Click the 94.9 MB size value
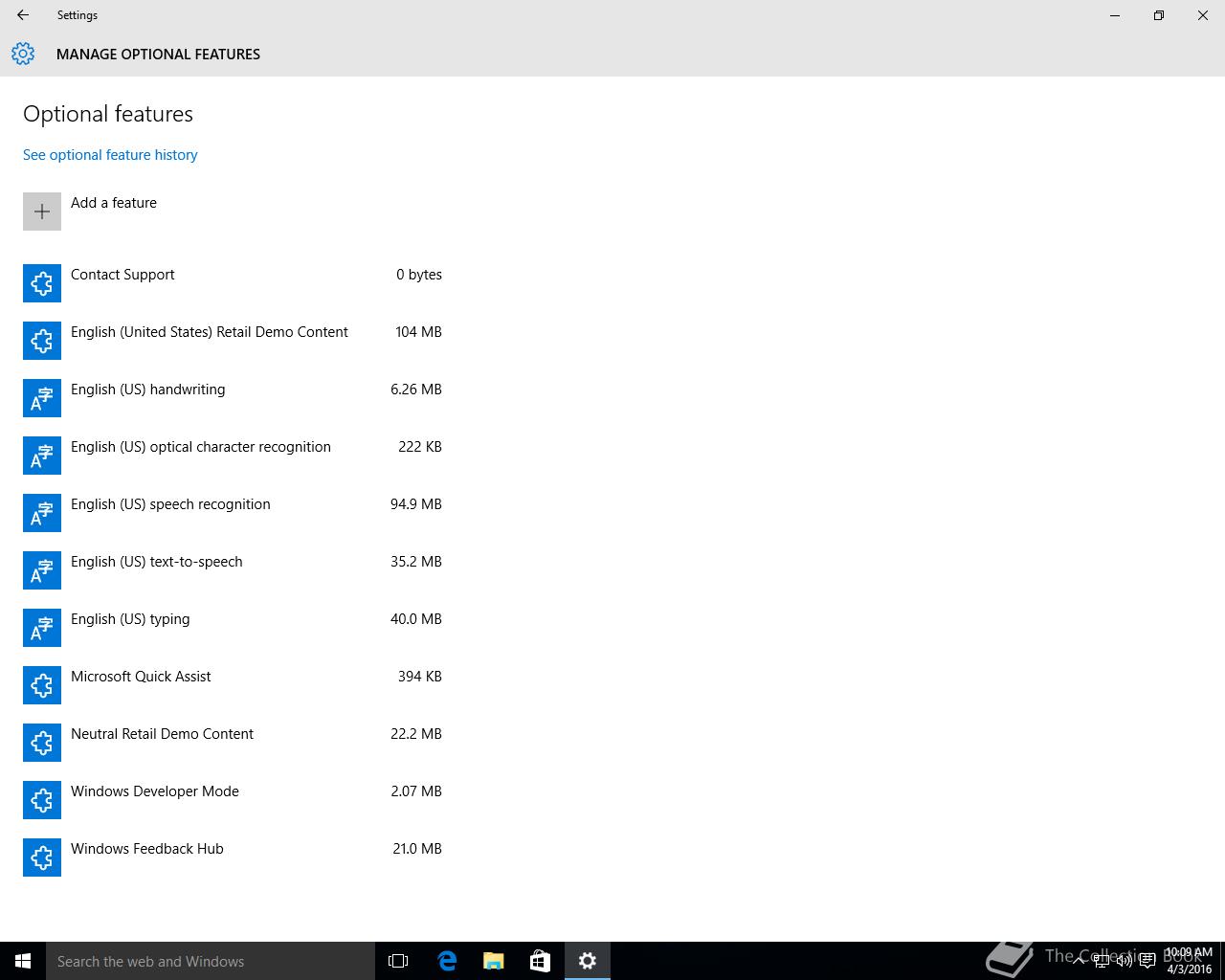 coord(416,504)
